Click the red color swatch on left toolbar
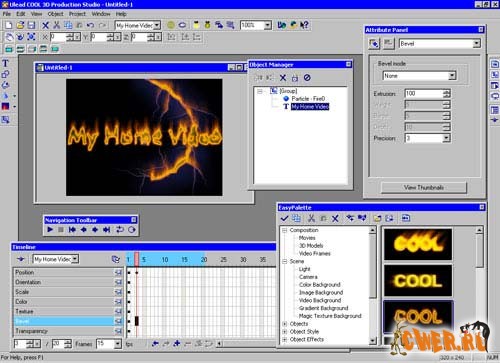 pos(5,107)
